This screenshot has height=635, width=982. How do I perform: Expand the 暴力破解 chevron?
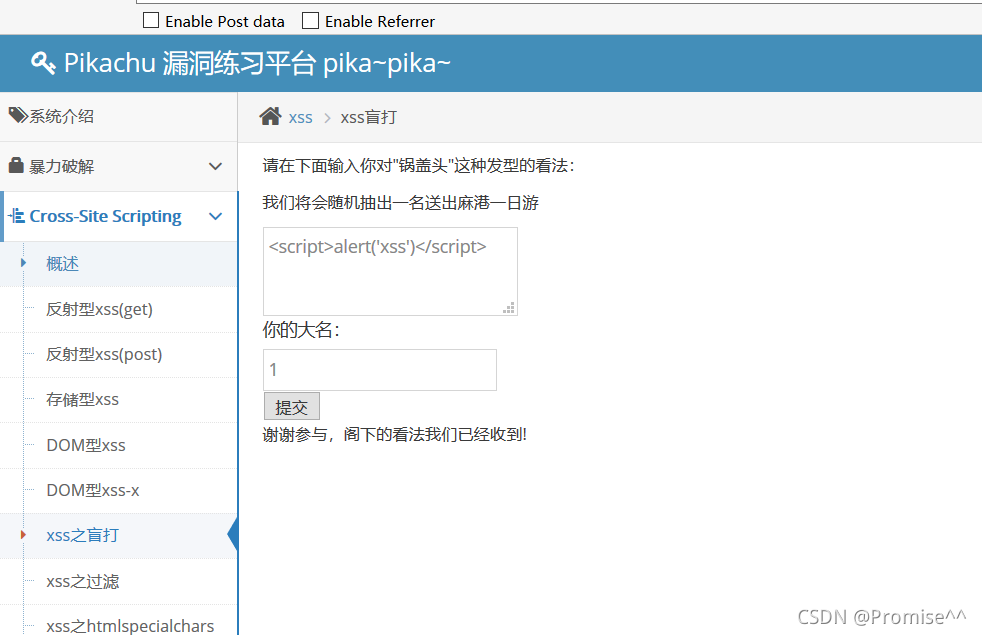click(215, 167)
